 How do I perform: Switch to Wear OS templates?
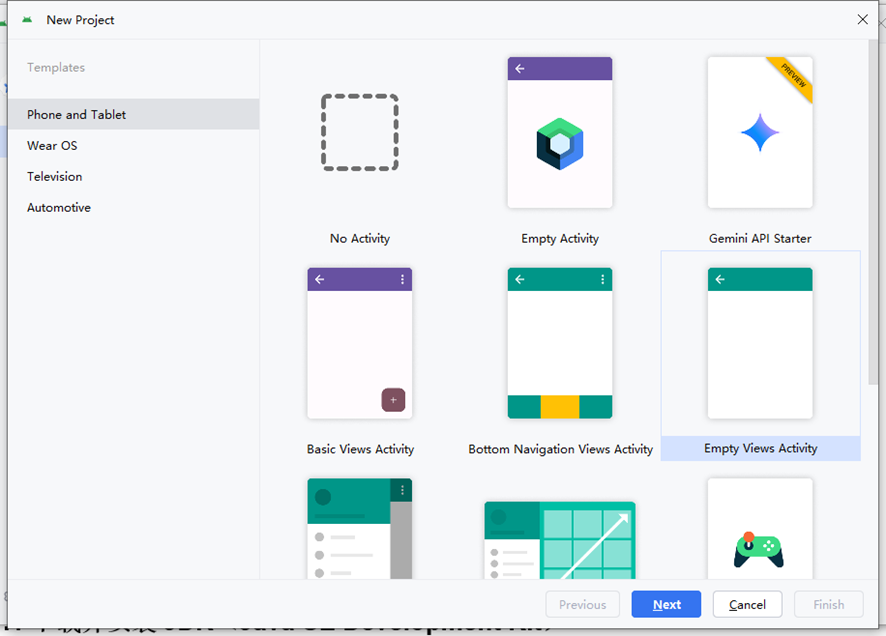pyautogui.click(x=133, y=146)
